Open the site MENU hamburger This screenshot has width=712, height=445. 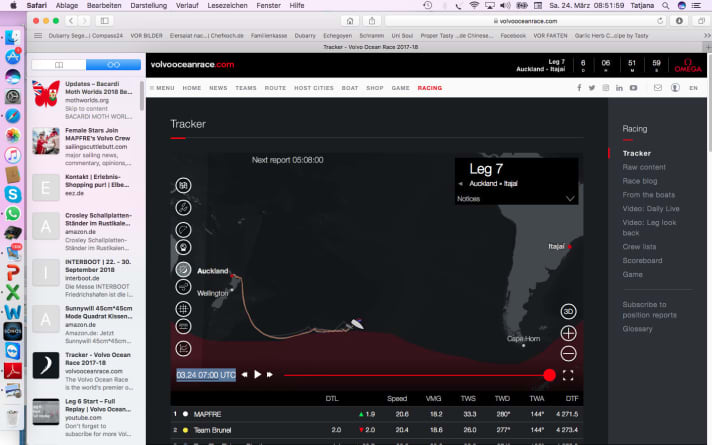click(162, 88)
